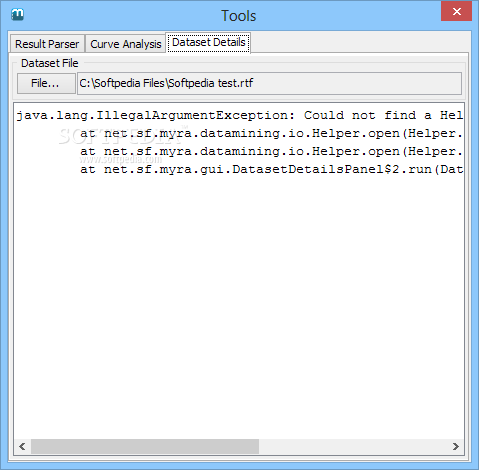This screenshot has width=479, height=470.
Task: Click the File... browse button
Action: click(x=46, y=83)
